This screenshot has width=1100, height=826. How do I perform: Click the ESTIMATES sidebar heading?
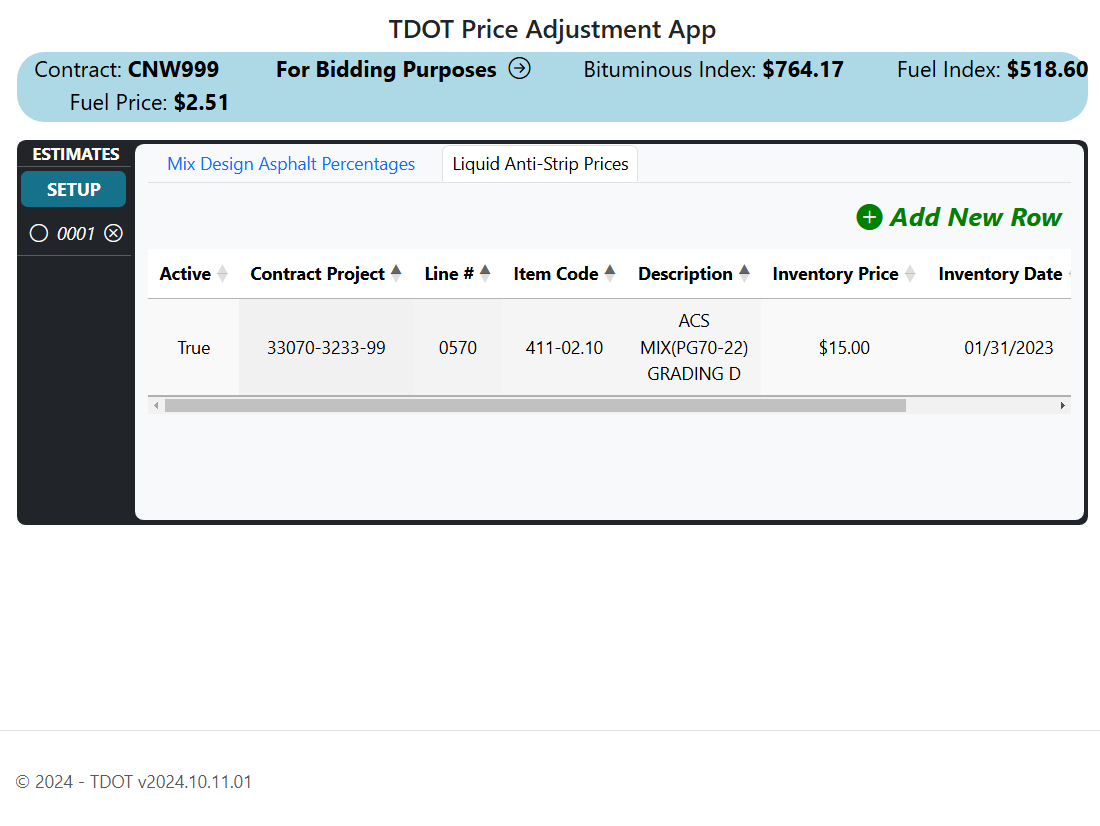(76, 154)
